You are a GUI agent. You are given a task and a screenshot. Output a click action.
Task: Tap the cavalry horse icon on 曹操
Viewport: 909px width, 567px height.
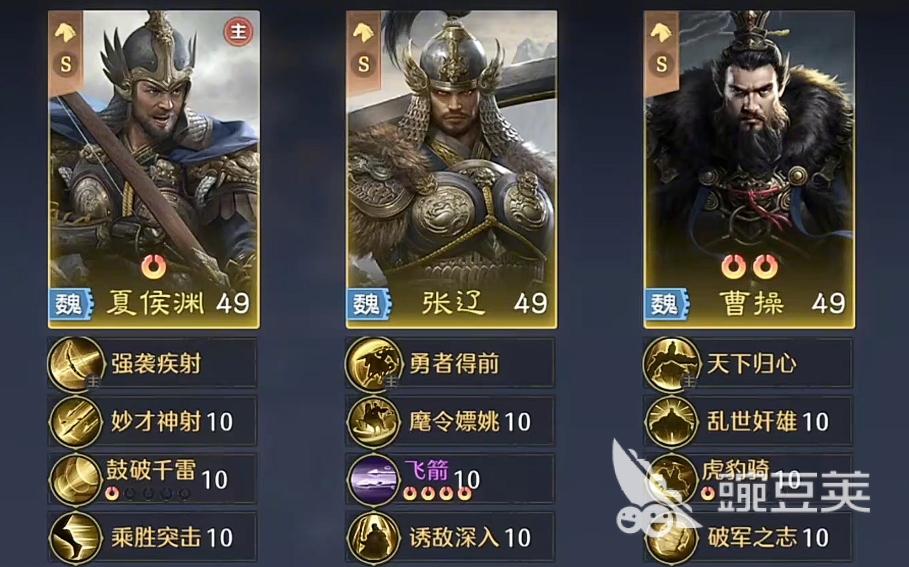coord(661,32)
